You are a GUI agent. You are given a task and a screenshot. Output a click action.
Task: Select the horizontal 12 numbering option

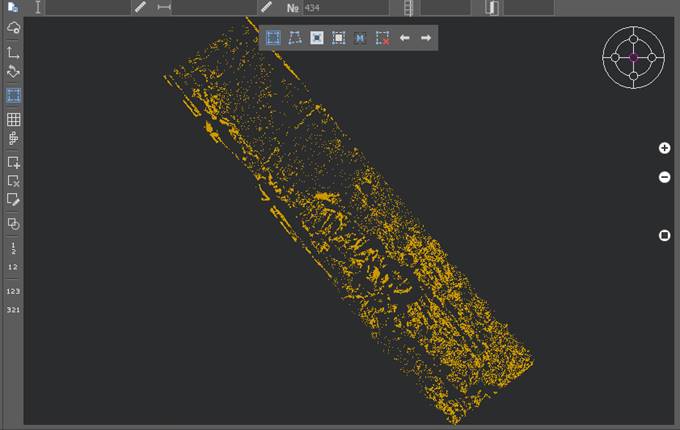pos(13,267)
